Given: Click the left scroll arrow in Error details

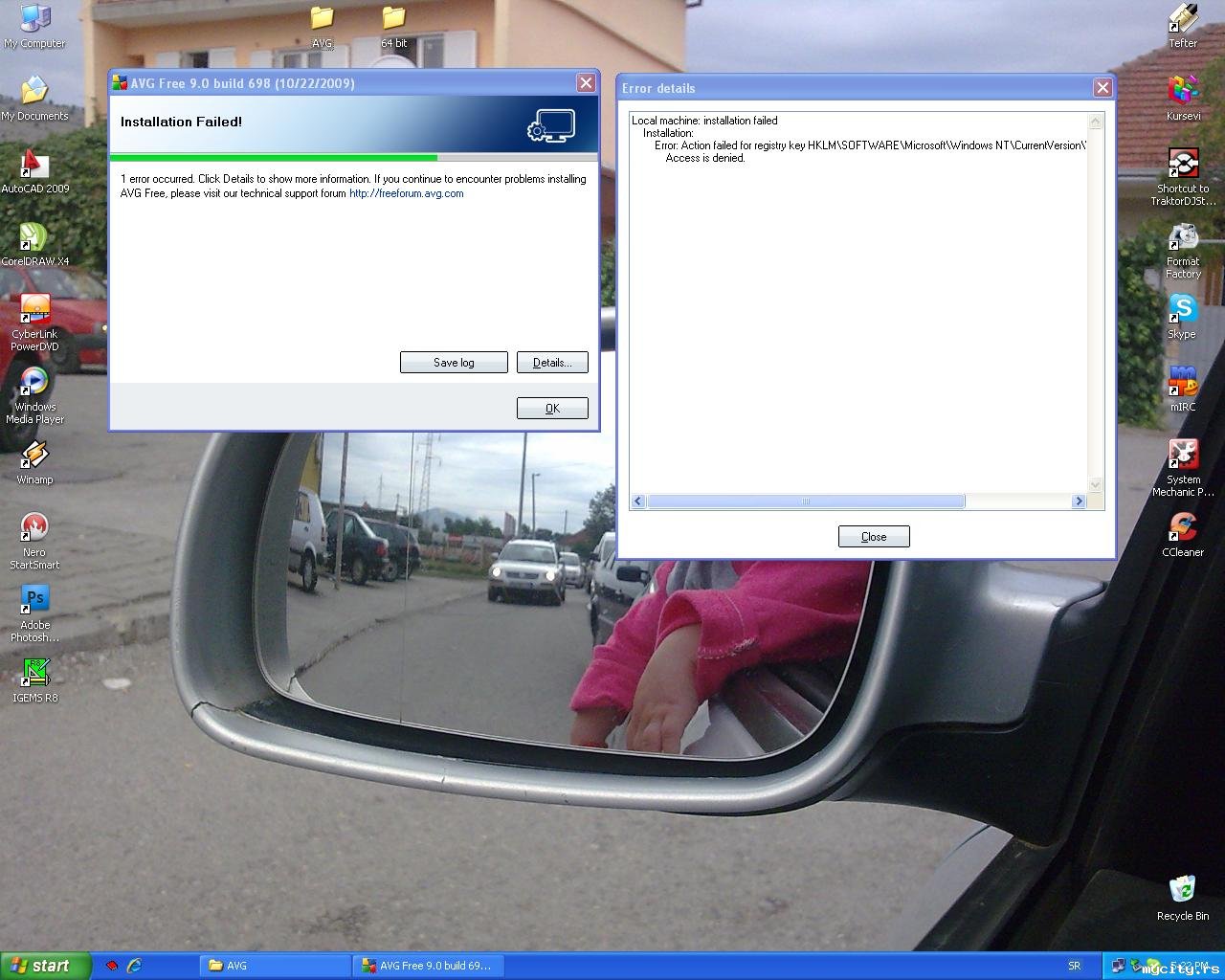Looking at the screenshot, I should [638, 501].
